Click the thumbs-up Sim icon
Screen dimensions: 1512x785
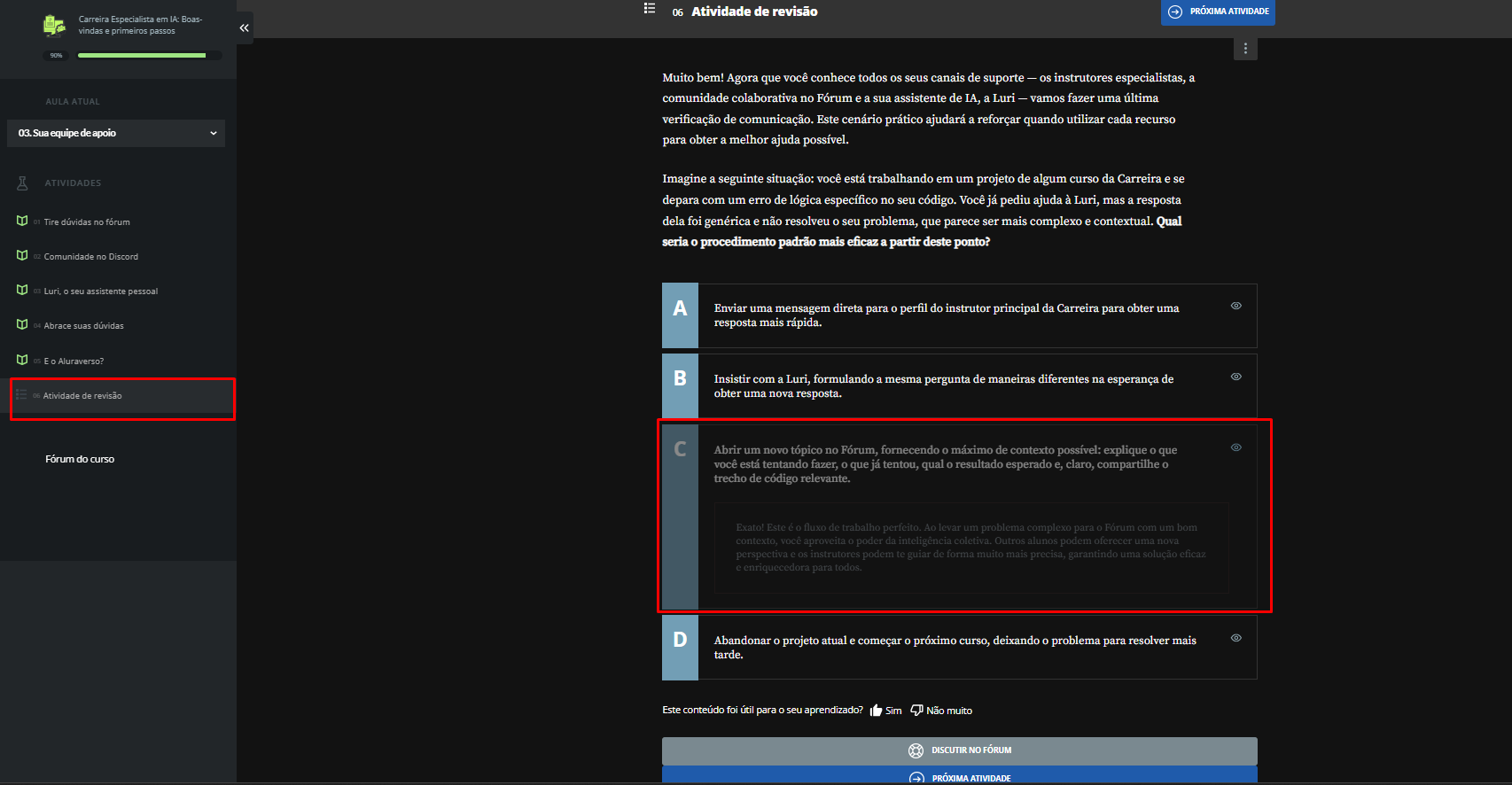(877, 711)
